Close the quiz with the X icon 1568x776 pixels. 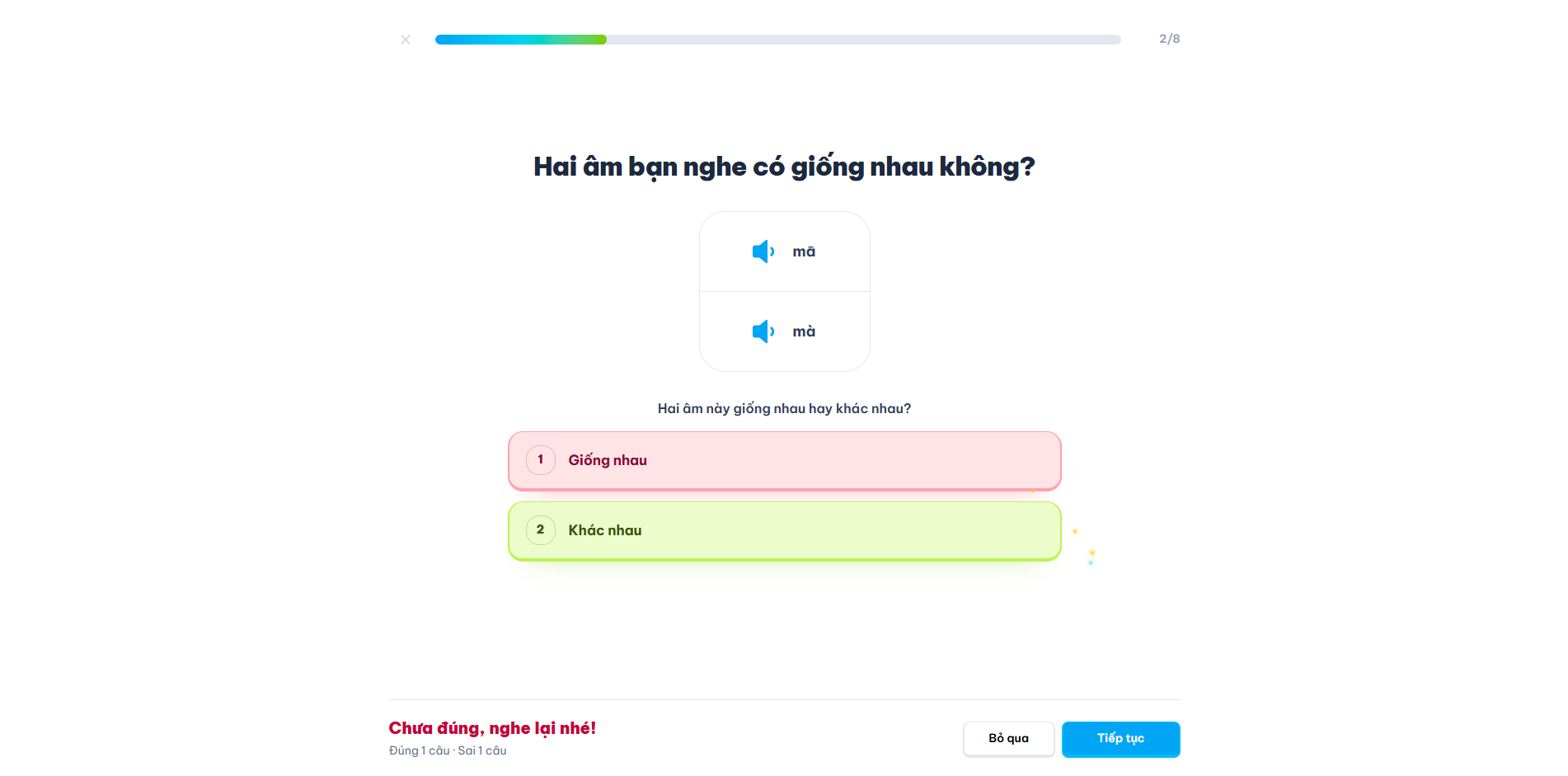[406, 40]
